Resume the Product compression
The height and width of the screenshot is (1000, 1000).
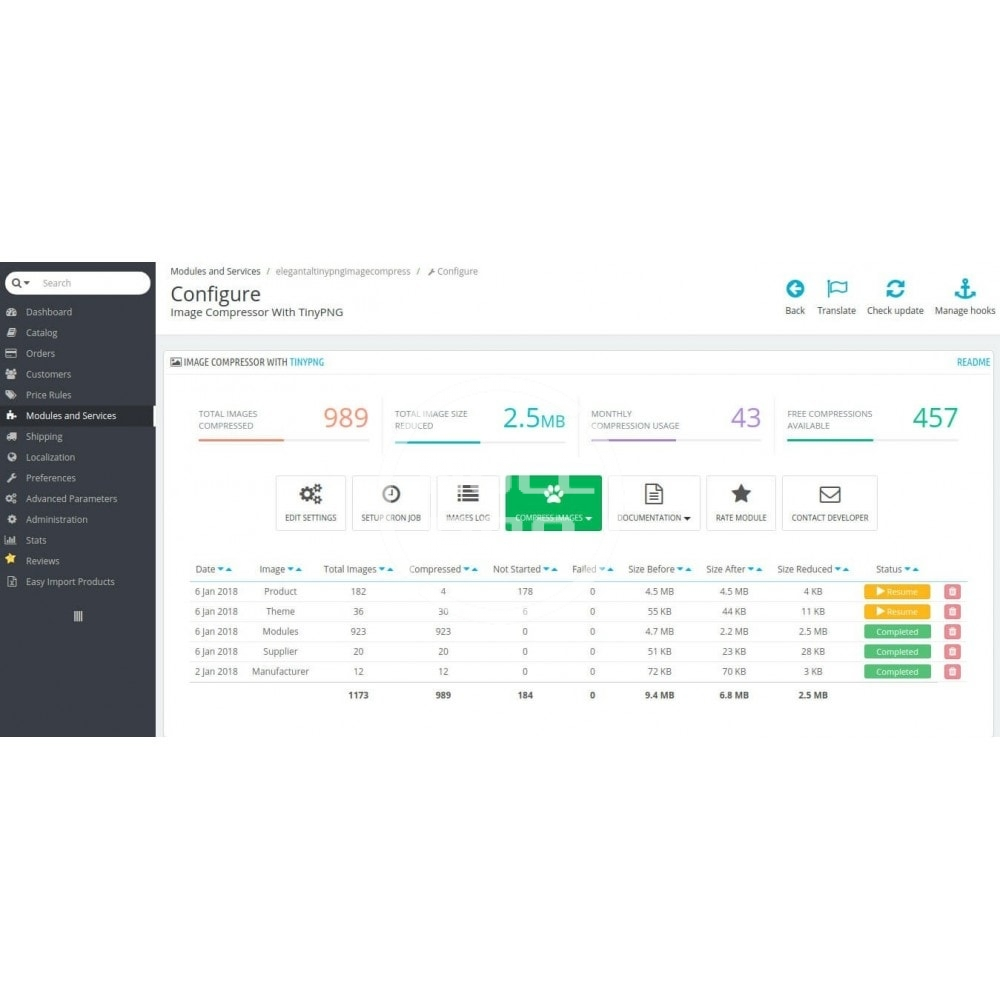coord(897,592)
